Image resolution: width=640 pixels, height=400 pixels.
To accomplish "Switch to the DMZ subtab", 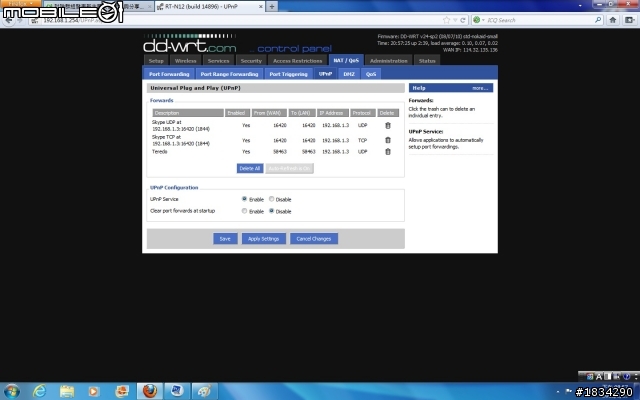I will [349, 74].
